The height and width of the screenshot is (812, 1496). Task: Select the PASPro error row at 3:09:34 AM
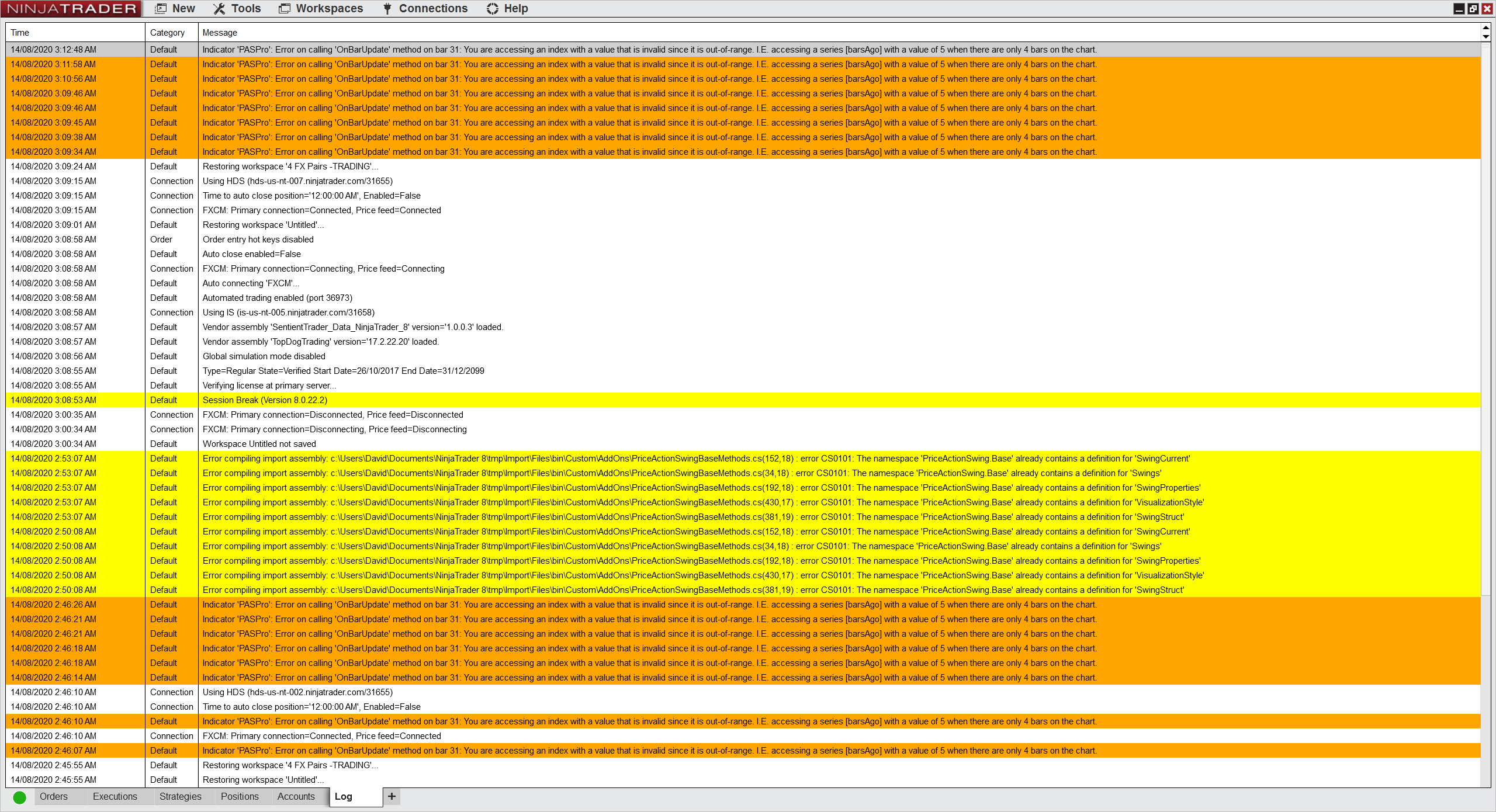(743, 152)
